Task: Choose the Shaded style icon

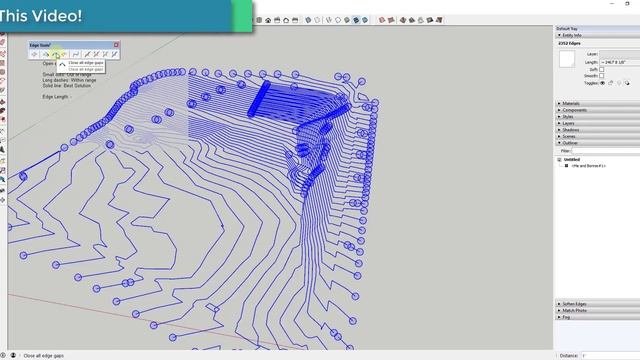Action: (347, 20)
